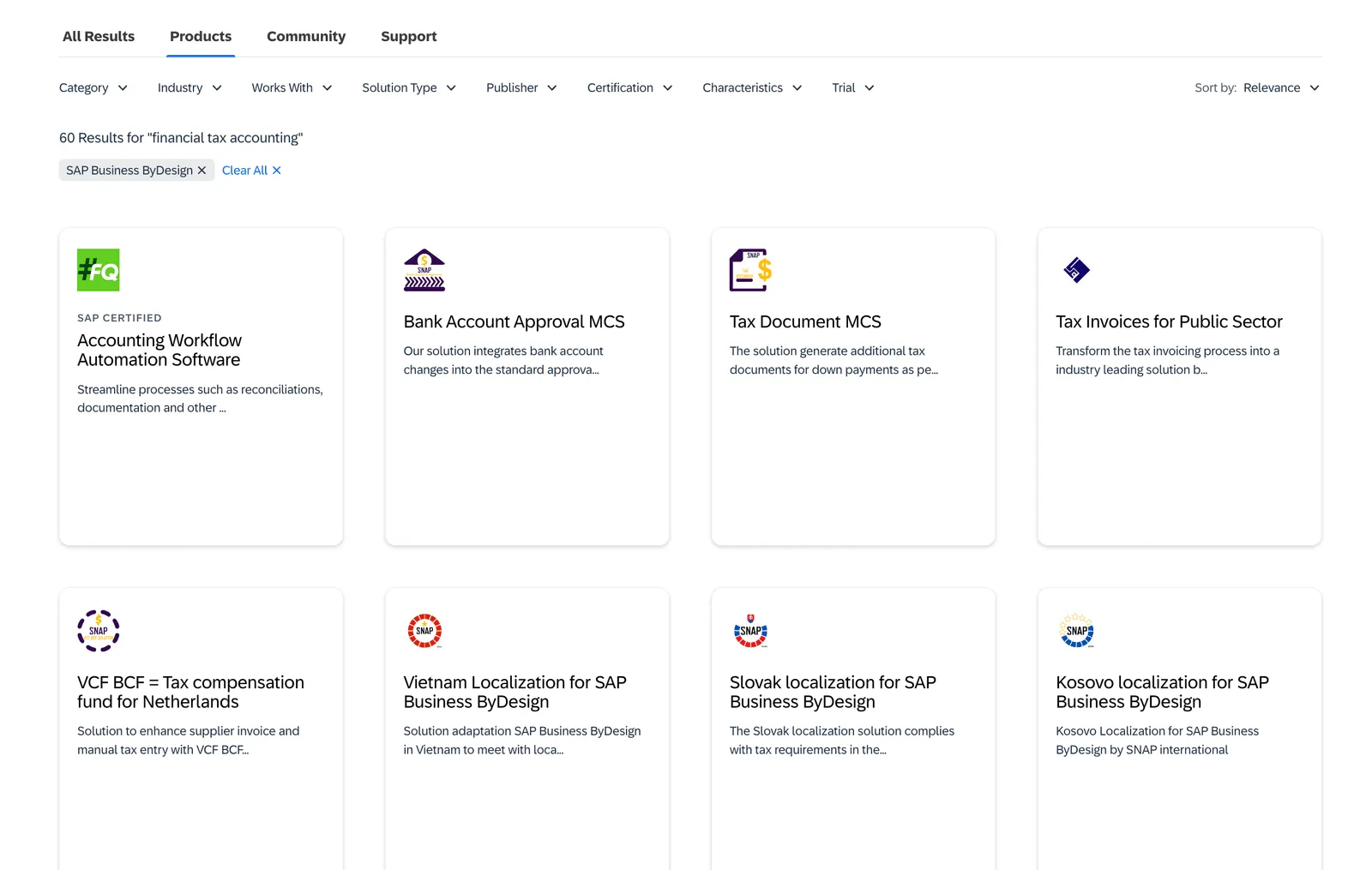Open the Support tab
The image size is (1372, 870).
pyautogui.click(x=409, y=36)
